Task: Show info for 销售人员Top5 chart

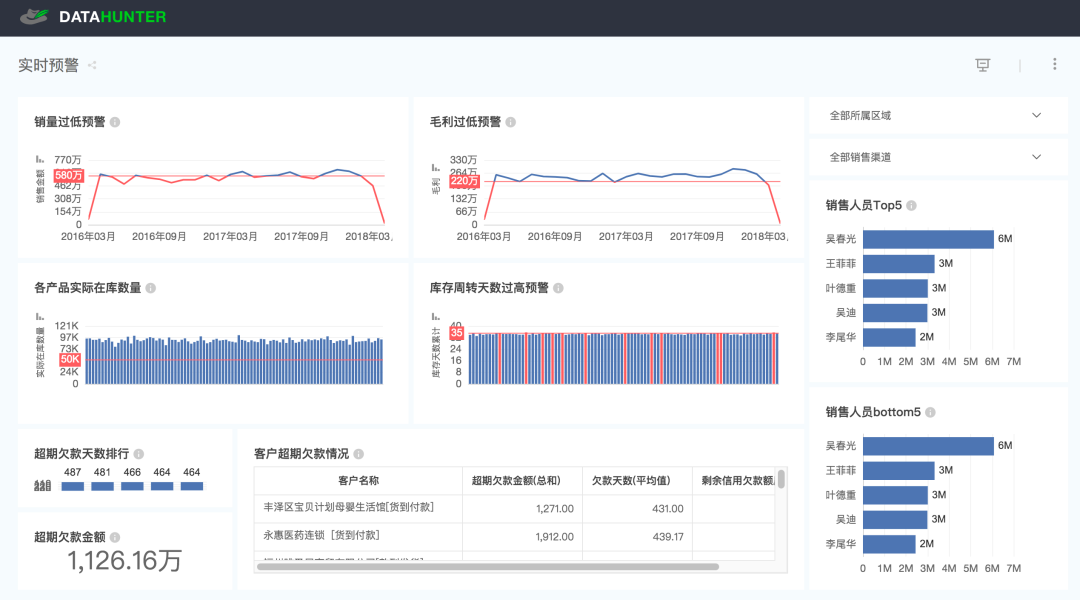Action: [x=911, y=205]
